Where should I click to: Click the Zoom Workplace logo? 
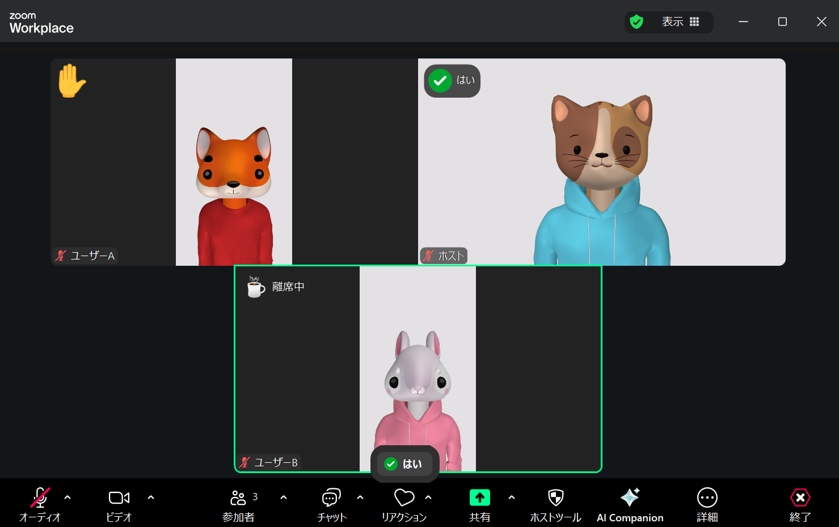click(41, 23)
